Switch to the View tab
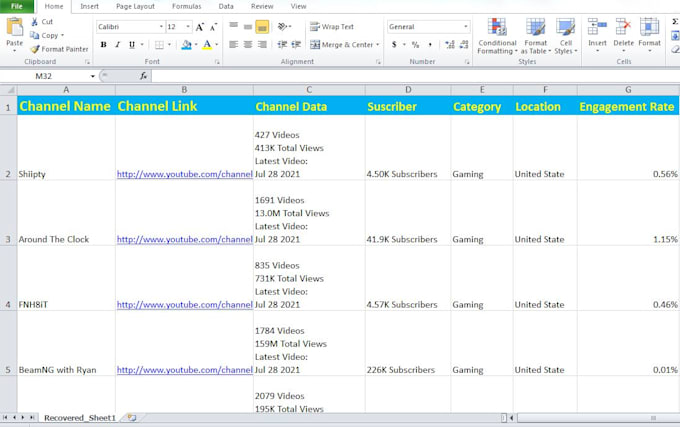This screenshot has width=680, height=427. coord(298,7)
